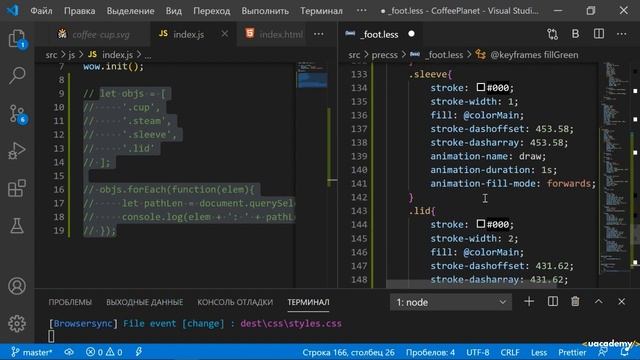Open the Search view in activity bar
This screenshot has height=360, width=640.
(17, 76)
